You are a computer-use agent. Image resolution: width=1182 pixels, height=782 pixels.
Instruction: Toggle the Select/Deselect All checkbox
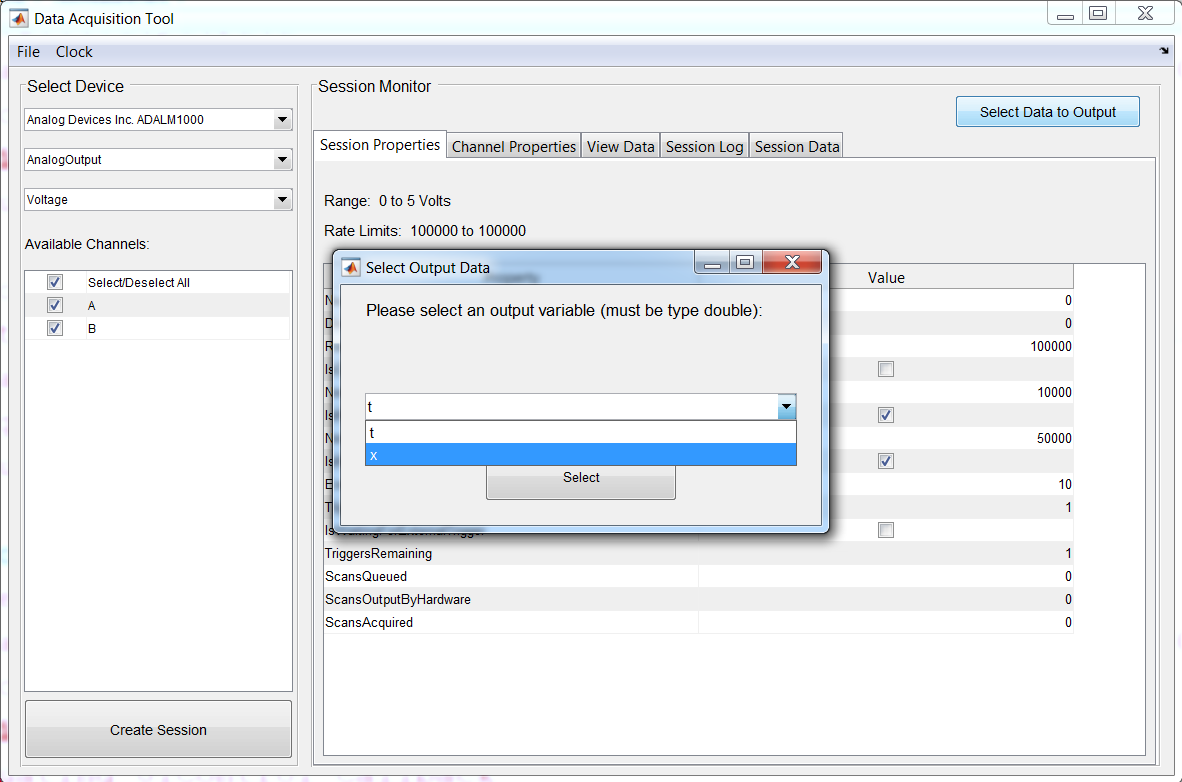[55, 283]
